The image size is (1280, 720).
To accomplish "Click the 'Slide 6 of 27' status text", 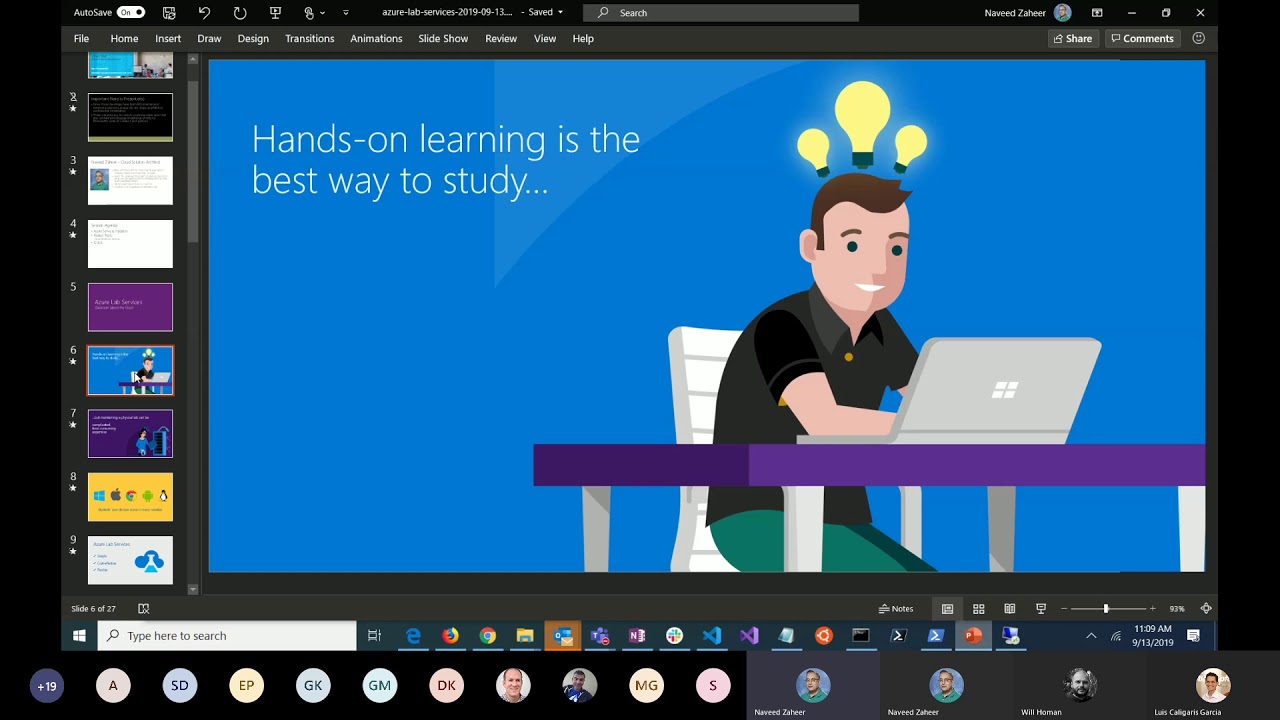I will coord(93,608).
